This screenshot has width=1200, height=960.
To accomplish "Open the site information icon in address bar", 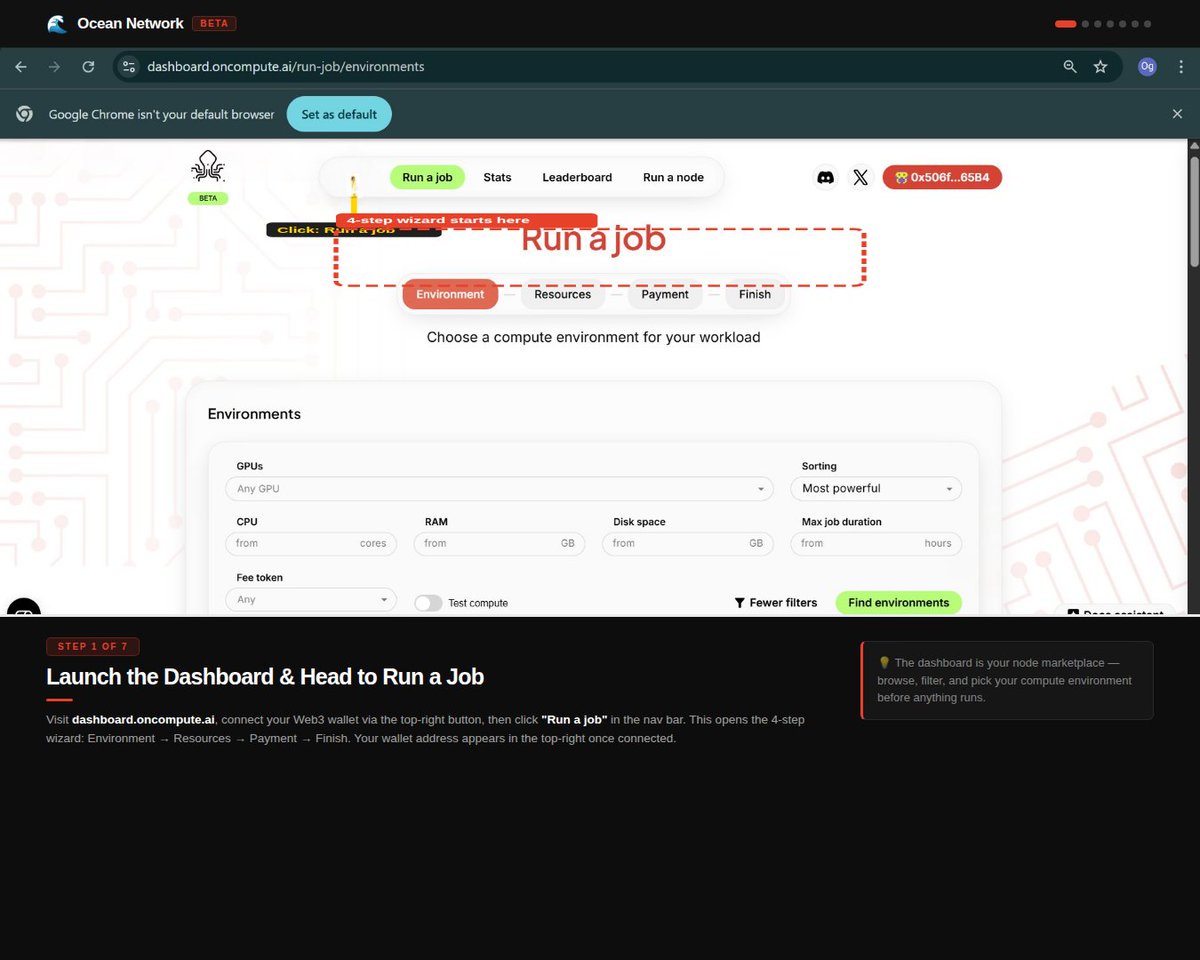I will (128, 67).
